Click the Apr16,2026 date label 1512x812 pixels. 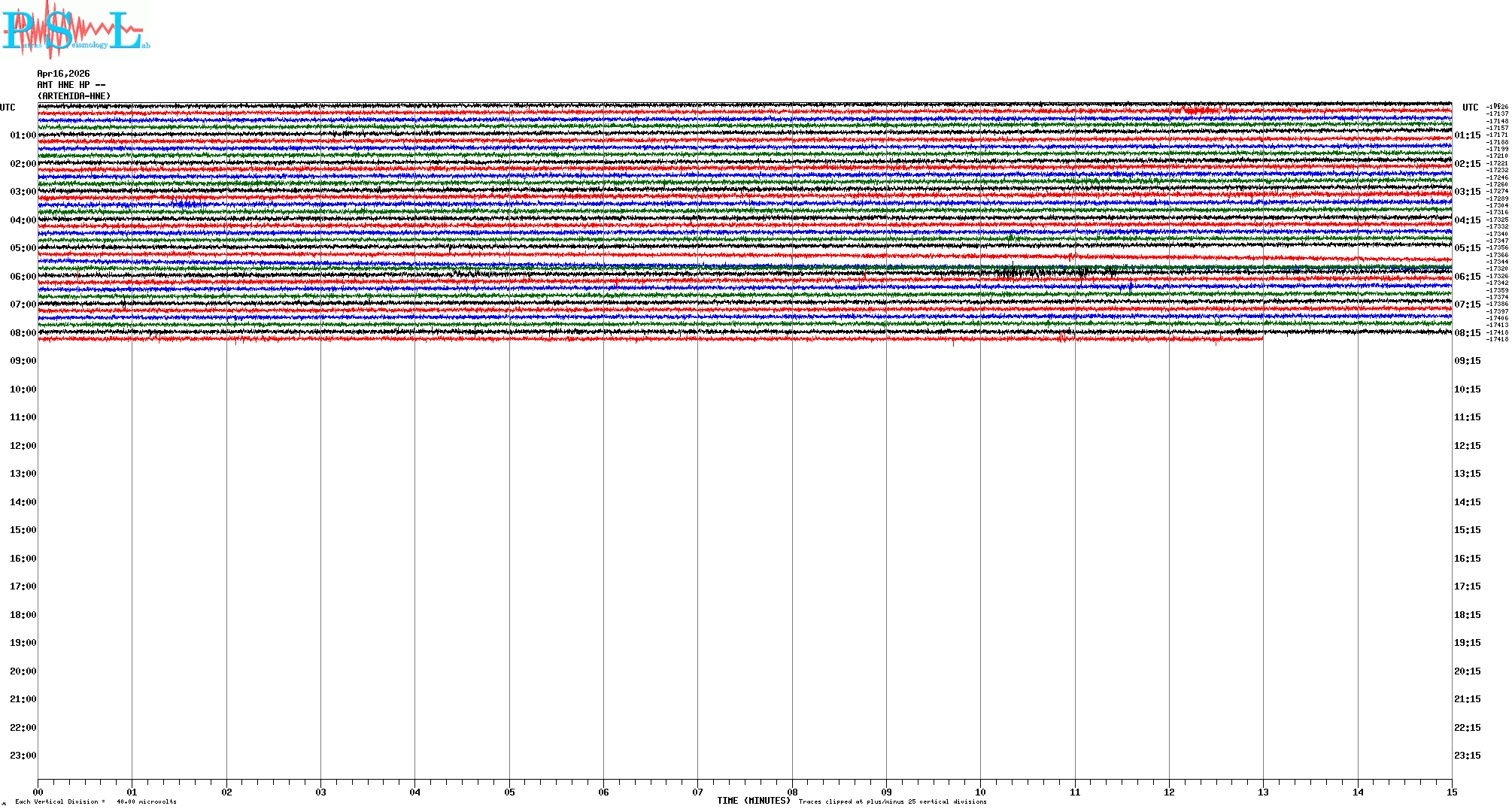(63, 74)
